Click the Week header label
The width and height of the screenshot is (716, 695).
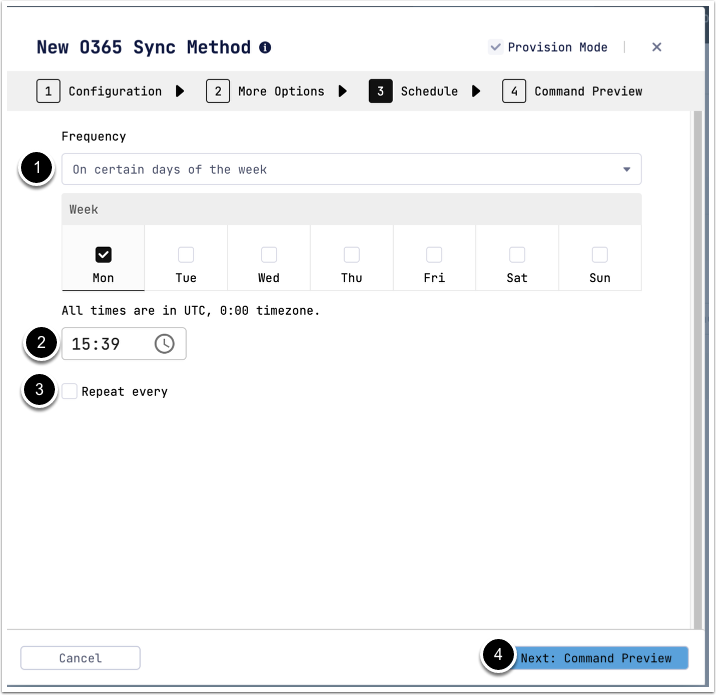[84, 210]
